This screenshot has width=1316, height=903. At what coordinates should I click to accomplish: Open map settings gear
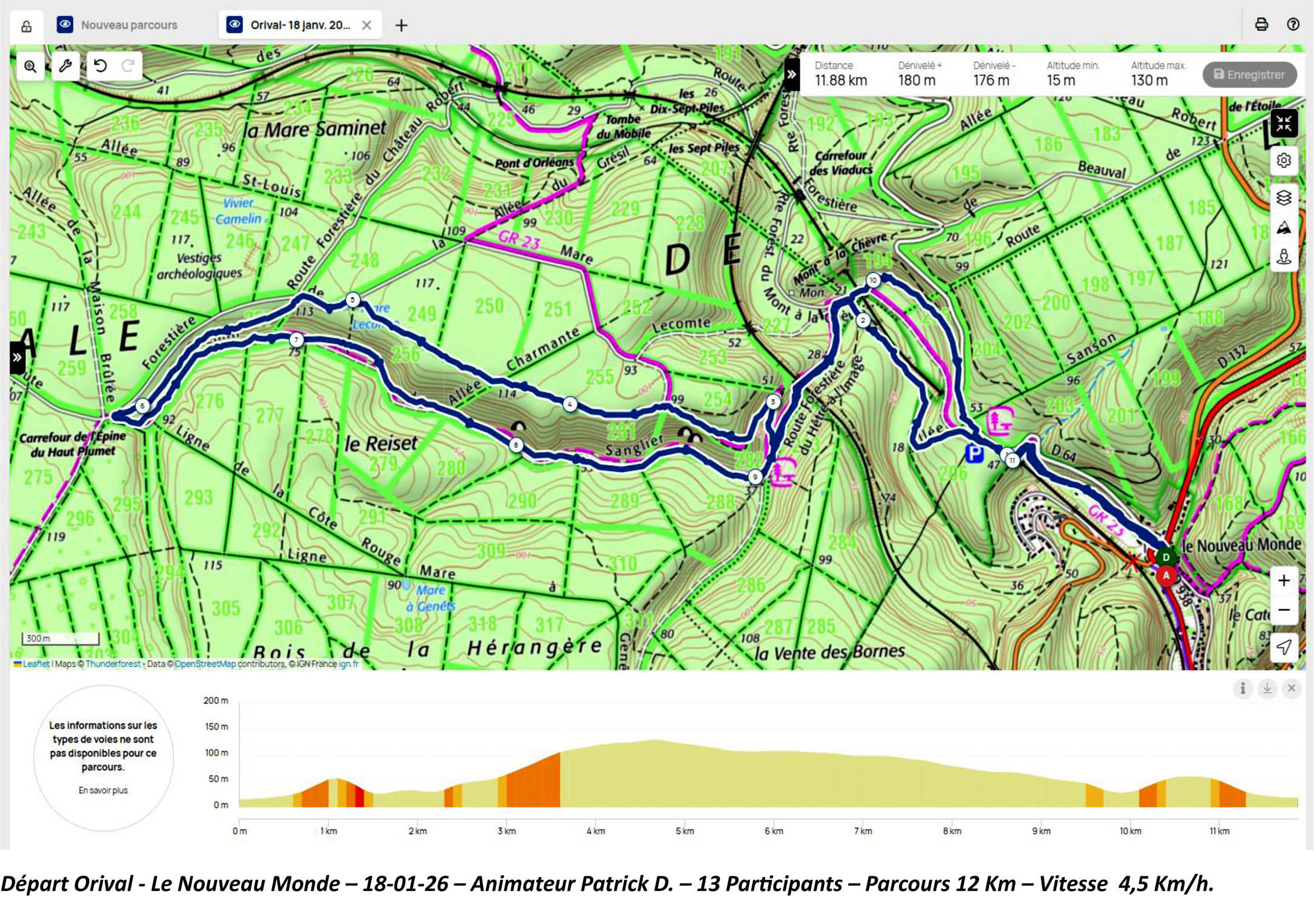point(1283,160)
